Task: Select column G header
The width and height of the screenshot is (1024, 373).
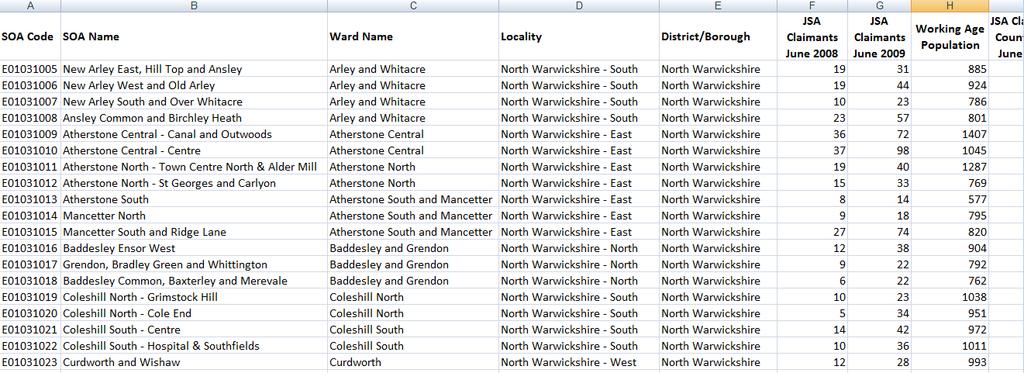Action: click(x=879, y=6)
